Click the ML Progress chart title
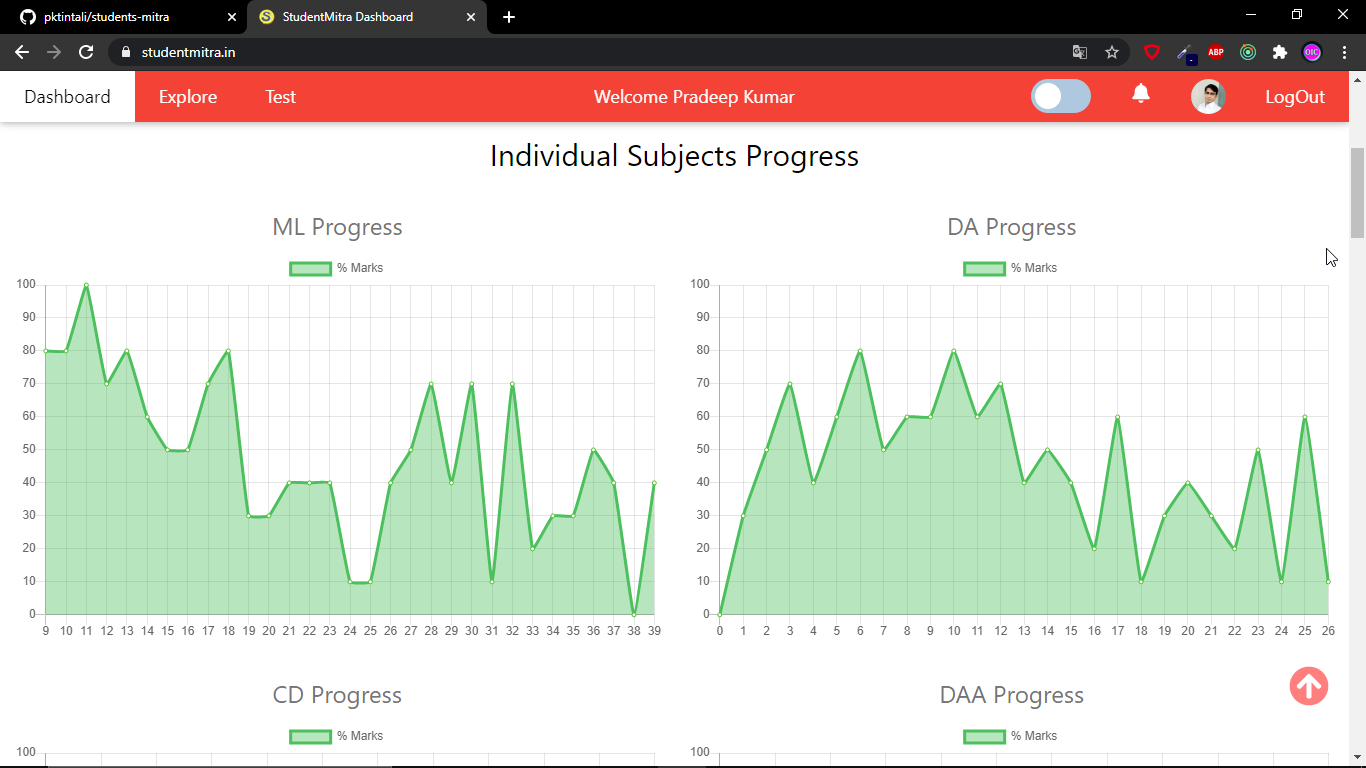 click(337, 227)
